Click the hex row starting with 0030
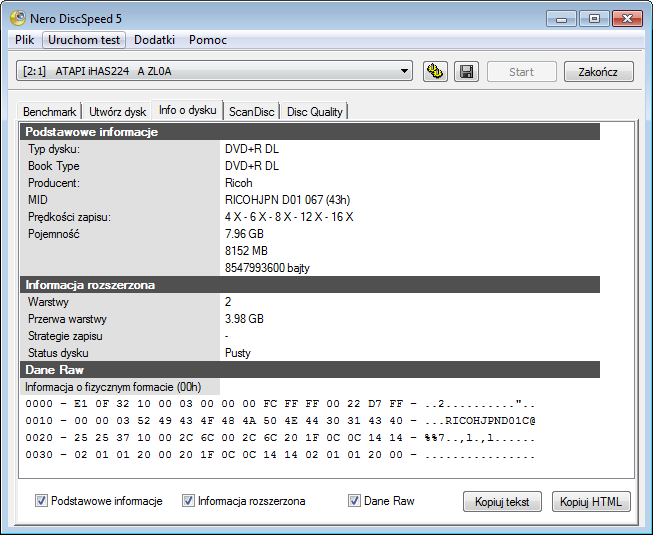Viewport: 653px width, 535px height. pyautogui.click(x=280, y=455)
